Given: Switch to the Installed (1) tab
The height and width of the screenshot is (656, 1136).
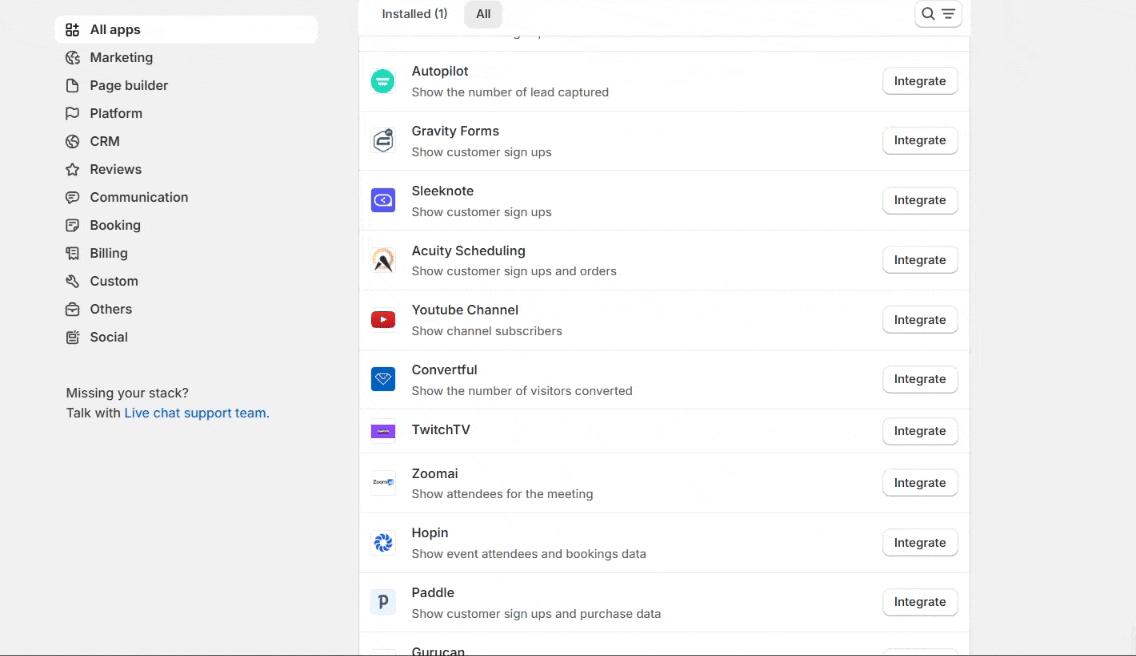Looking at the screenshot, I should point(414,14).
